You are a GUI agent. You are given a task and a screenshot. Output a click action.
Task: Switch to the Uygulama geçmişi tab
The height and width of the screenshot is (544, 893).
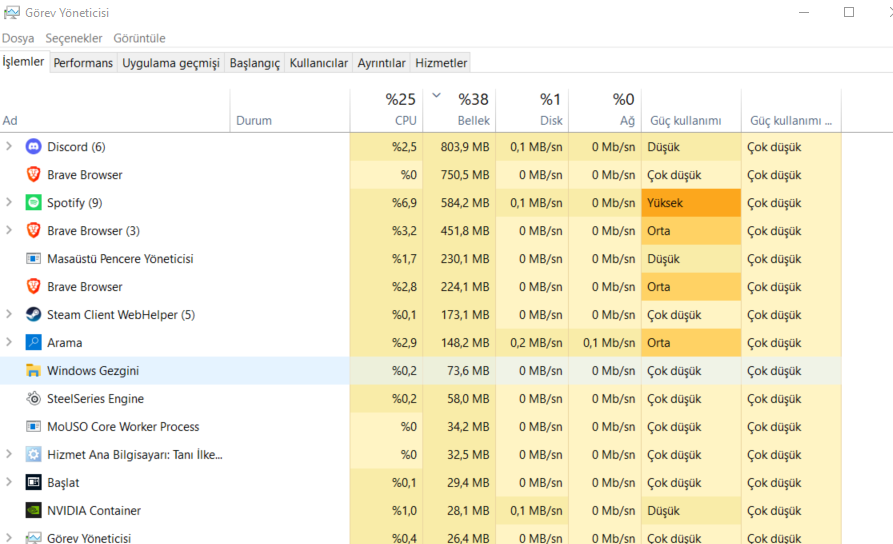tap(171, 63)
